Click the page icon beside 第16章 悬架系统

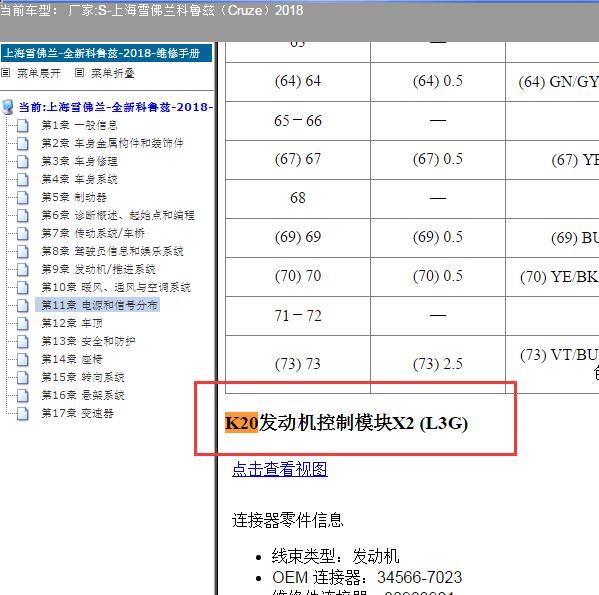pos(23,395)
